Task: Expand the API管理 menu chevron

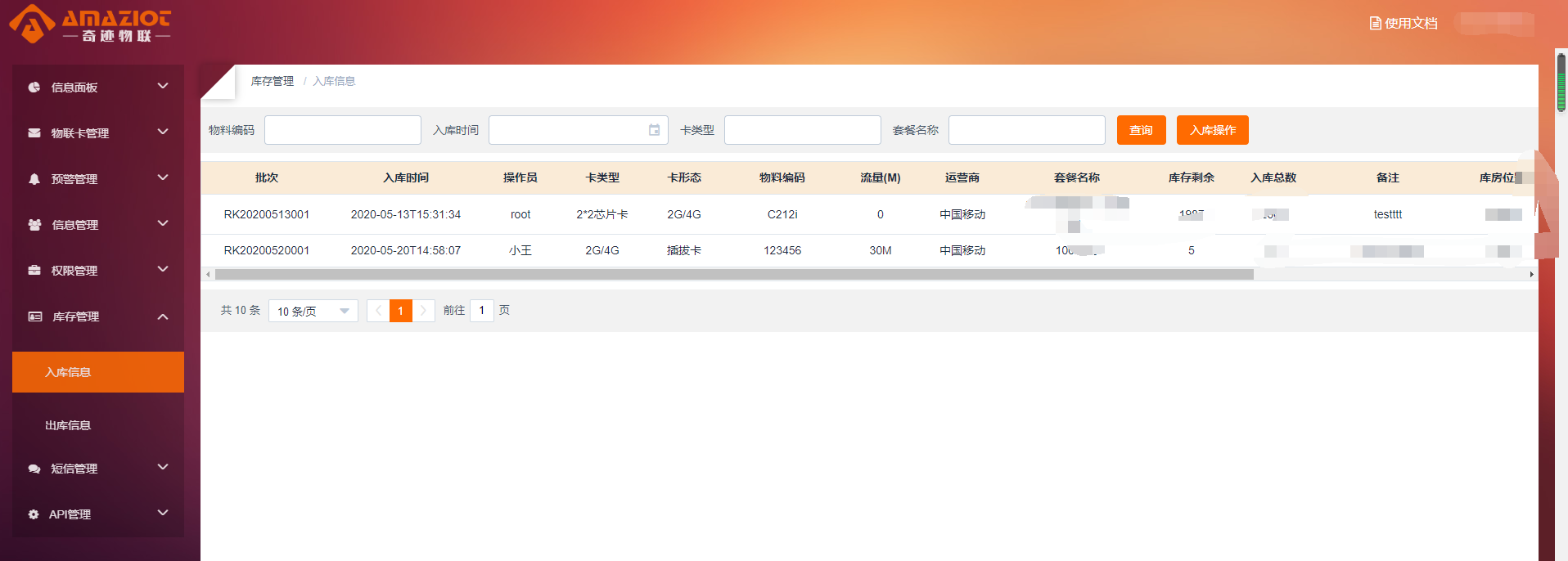Action: pyautogui.click(x=163, y=513)
